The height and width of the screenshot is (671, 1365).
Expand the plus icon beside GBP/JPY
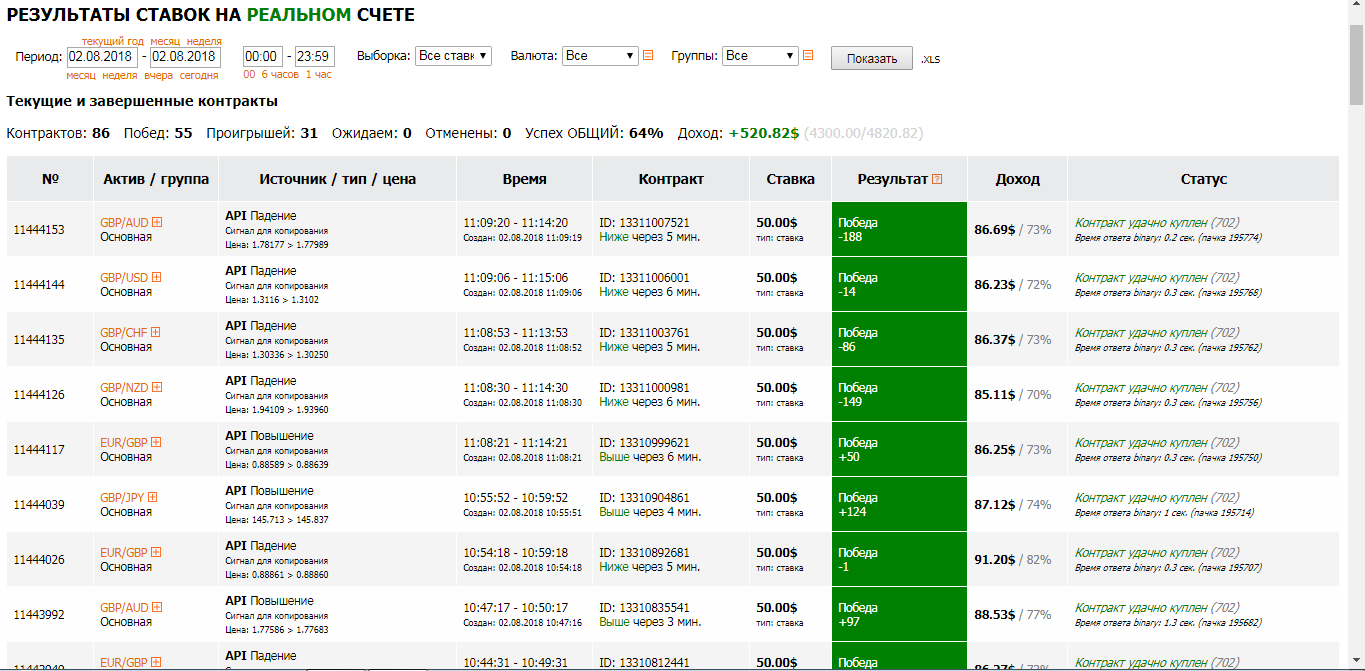(x=153, y=498)
